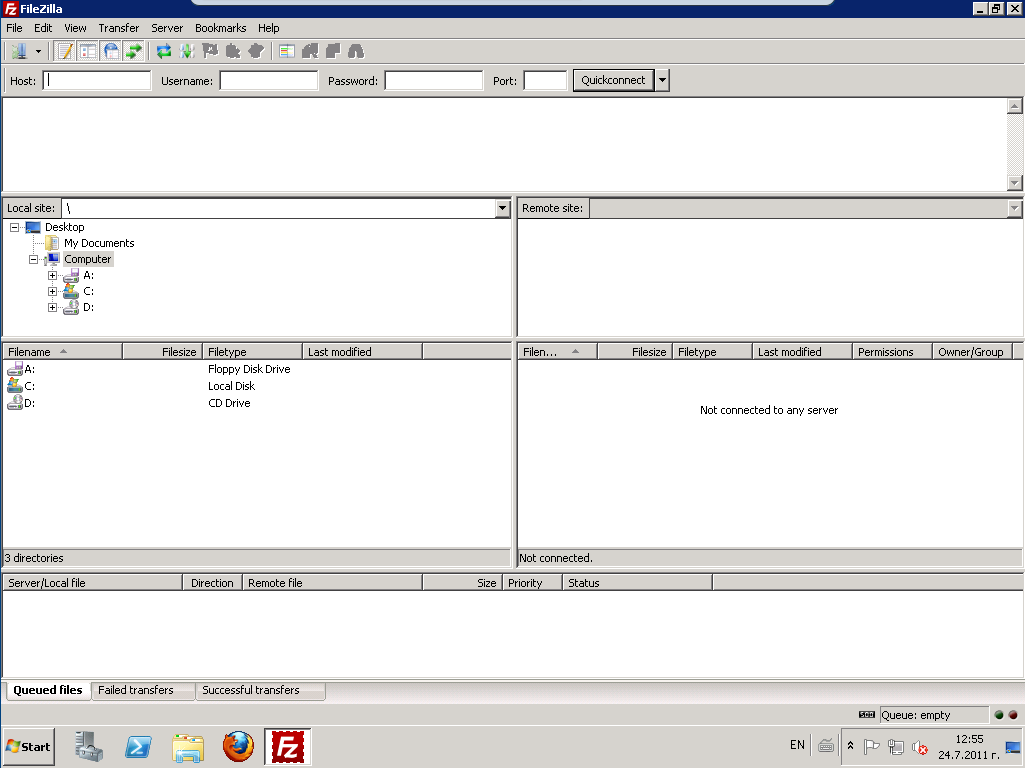Sort remote list by Permissions column

(x=892, y=352)
